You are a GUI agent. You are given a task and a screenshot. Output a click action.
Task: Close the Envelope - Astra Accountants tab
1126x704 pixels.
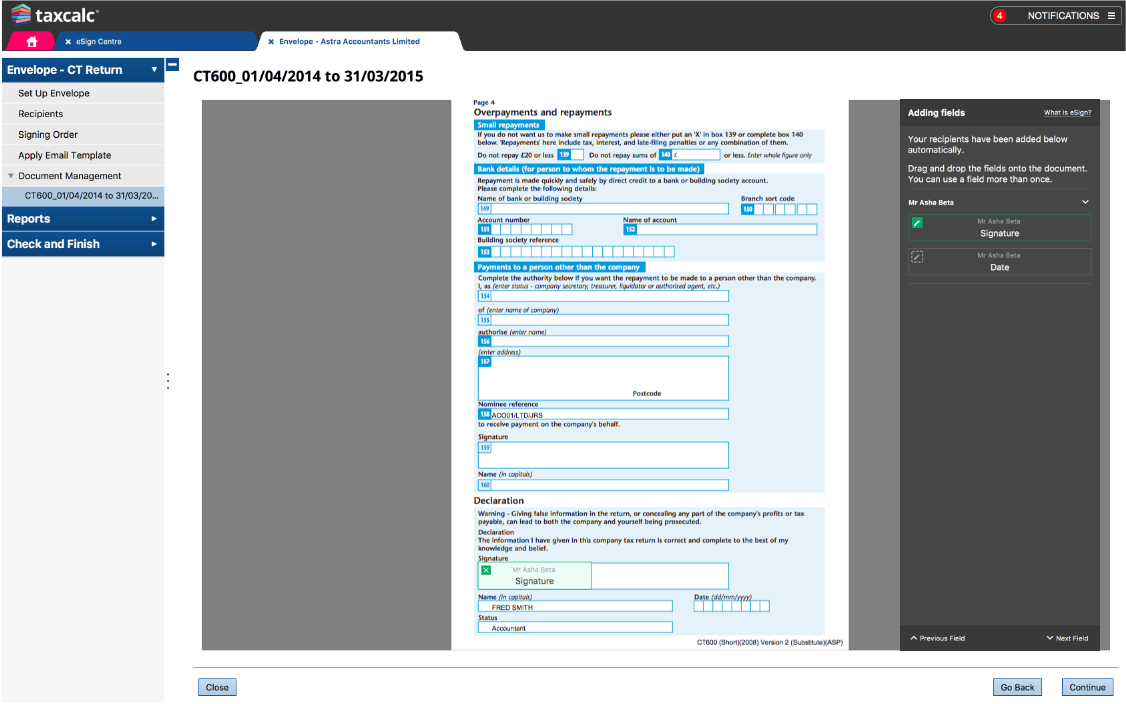(x=271, y=42)
